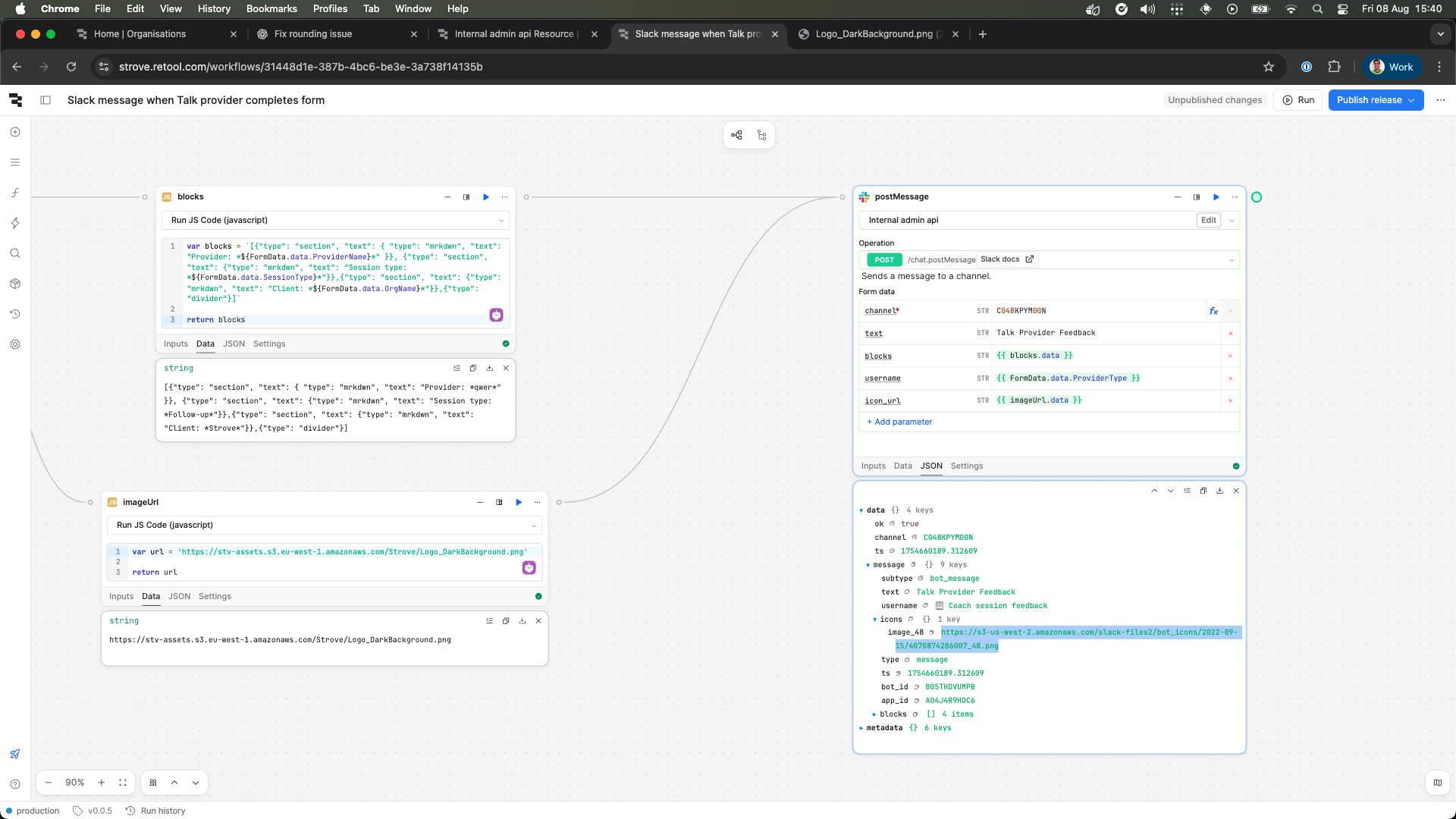Toggle split view on postMessage block

coord(1197,197)
